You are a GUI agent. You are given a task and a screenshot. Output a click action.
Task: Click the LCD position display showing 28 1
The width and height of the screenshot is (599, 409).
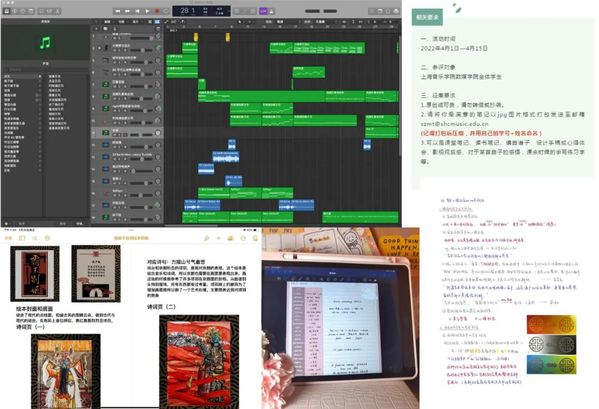(188, 11)
